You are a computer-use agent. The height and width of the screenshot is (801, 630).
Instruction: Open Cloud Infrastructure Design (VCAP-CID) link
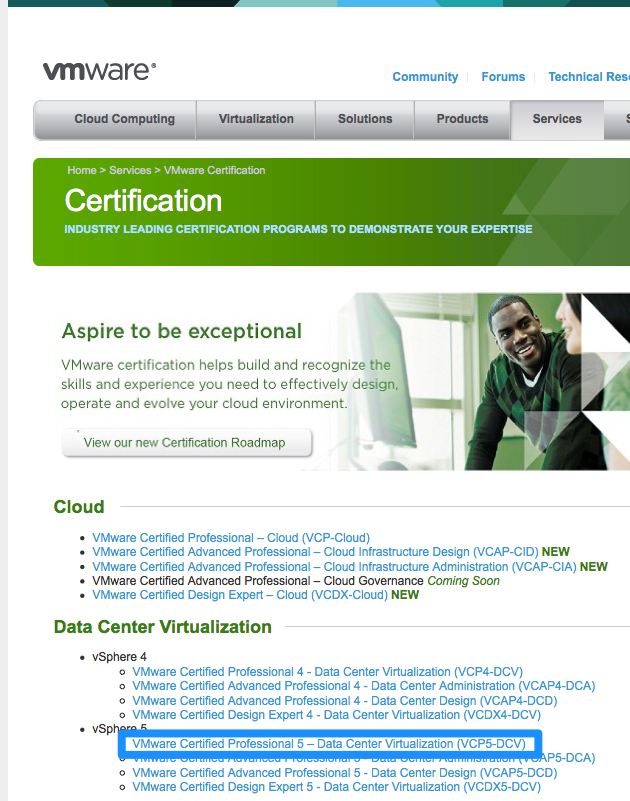tap(315, 552)
